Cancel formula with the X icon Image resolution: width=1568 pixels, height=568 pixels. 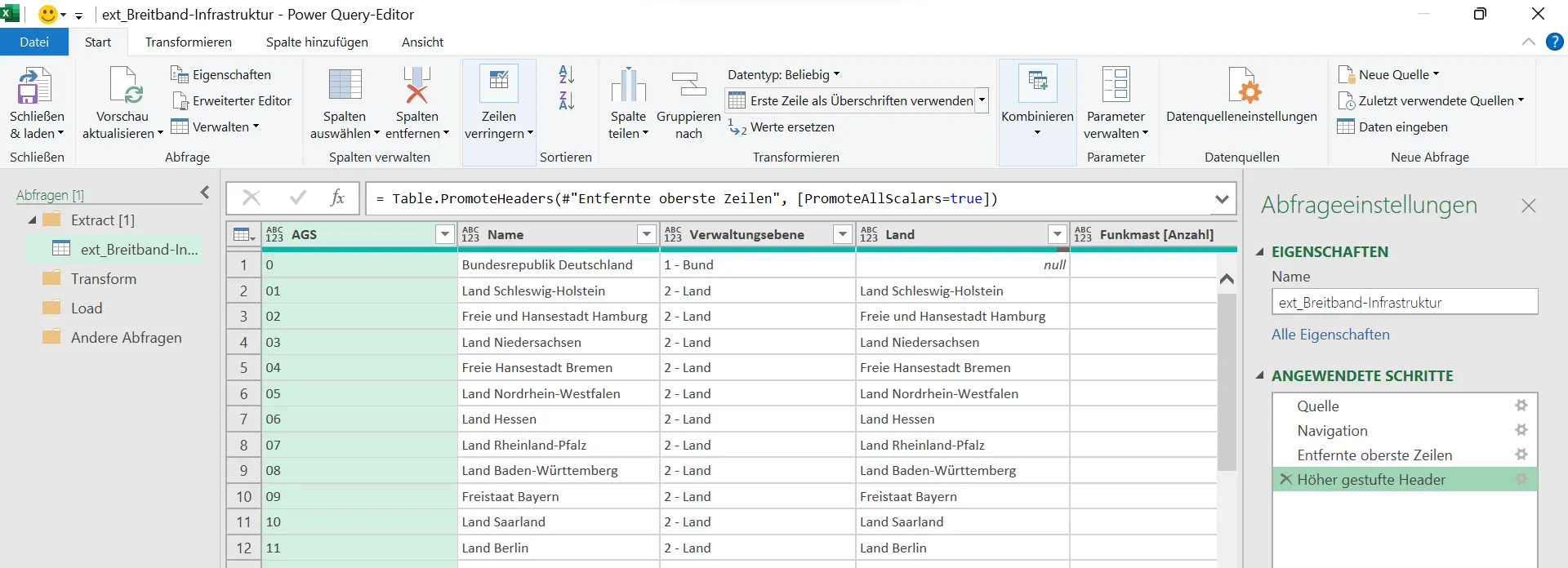(x=252, y=197)
